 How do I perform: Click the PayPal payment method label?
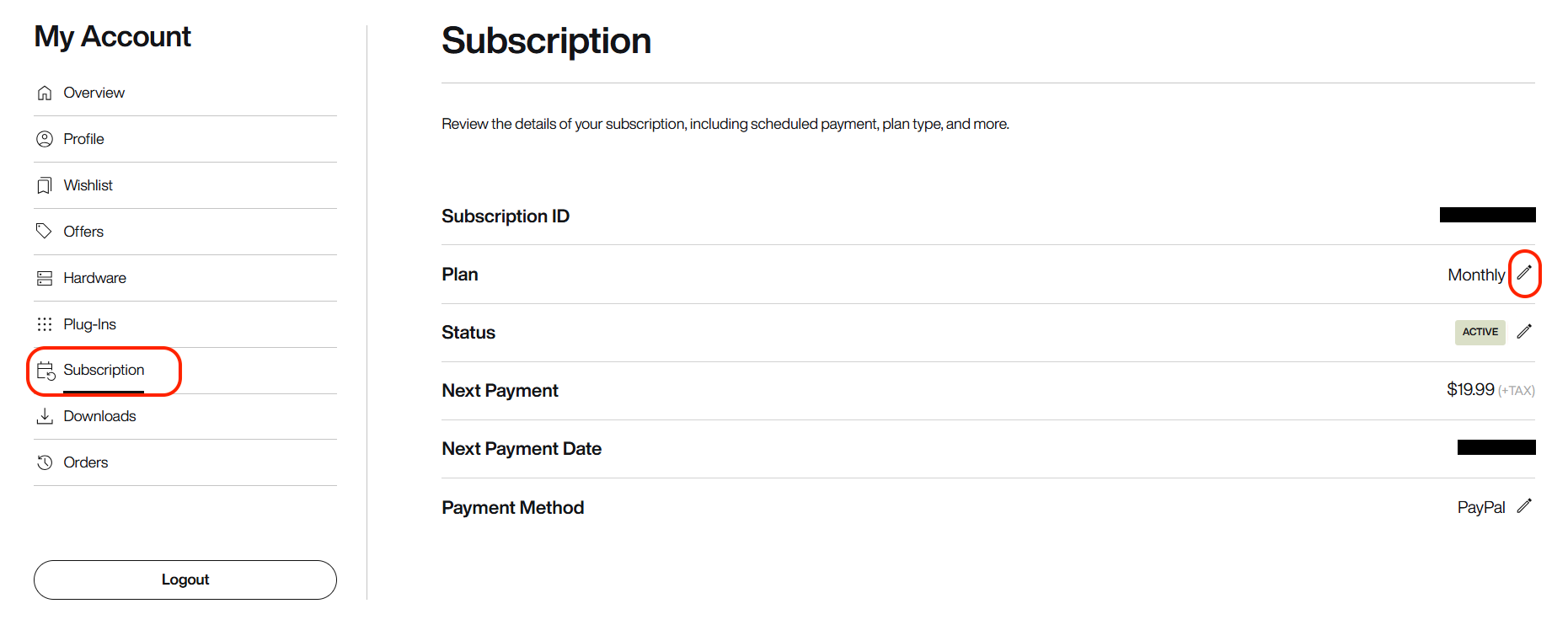[1481, 506]
